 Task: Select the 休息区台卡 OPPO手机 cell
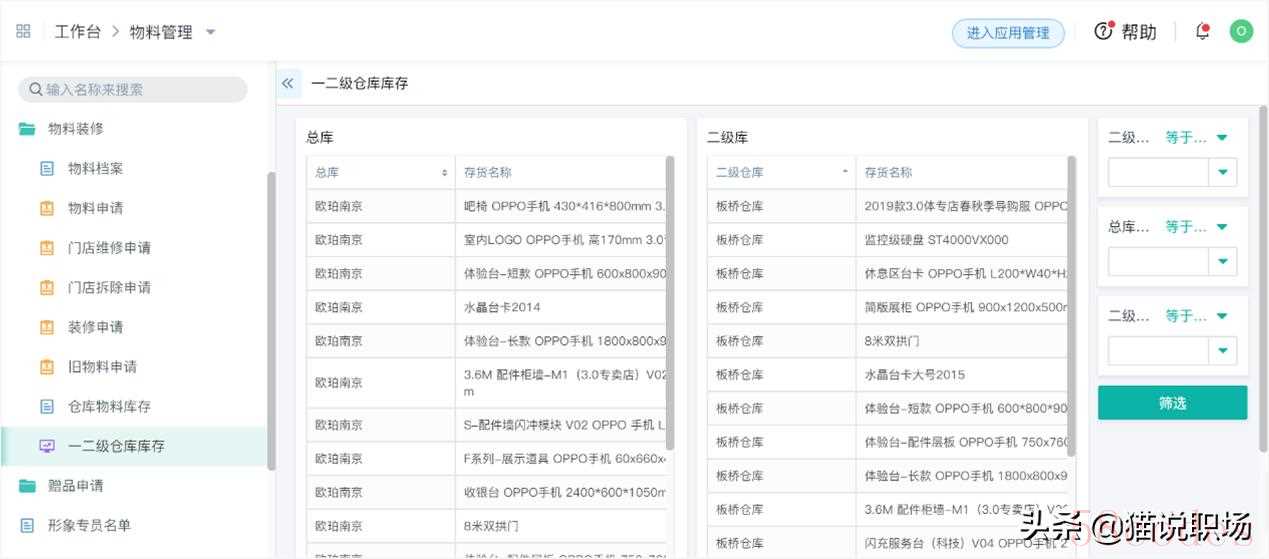pos(962,273)
